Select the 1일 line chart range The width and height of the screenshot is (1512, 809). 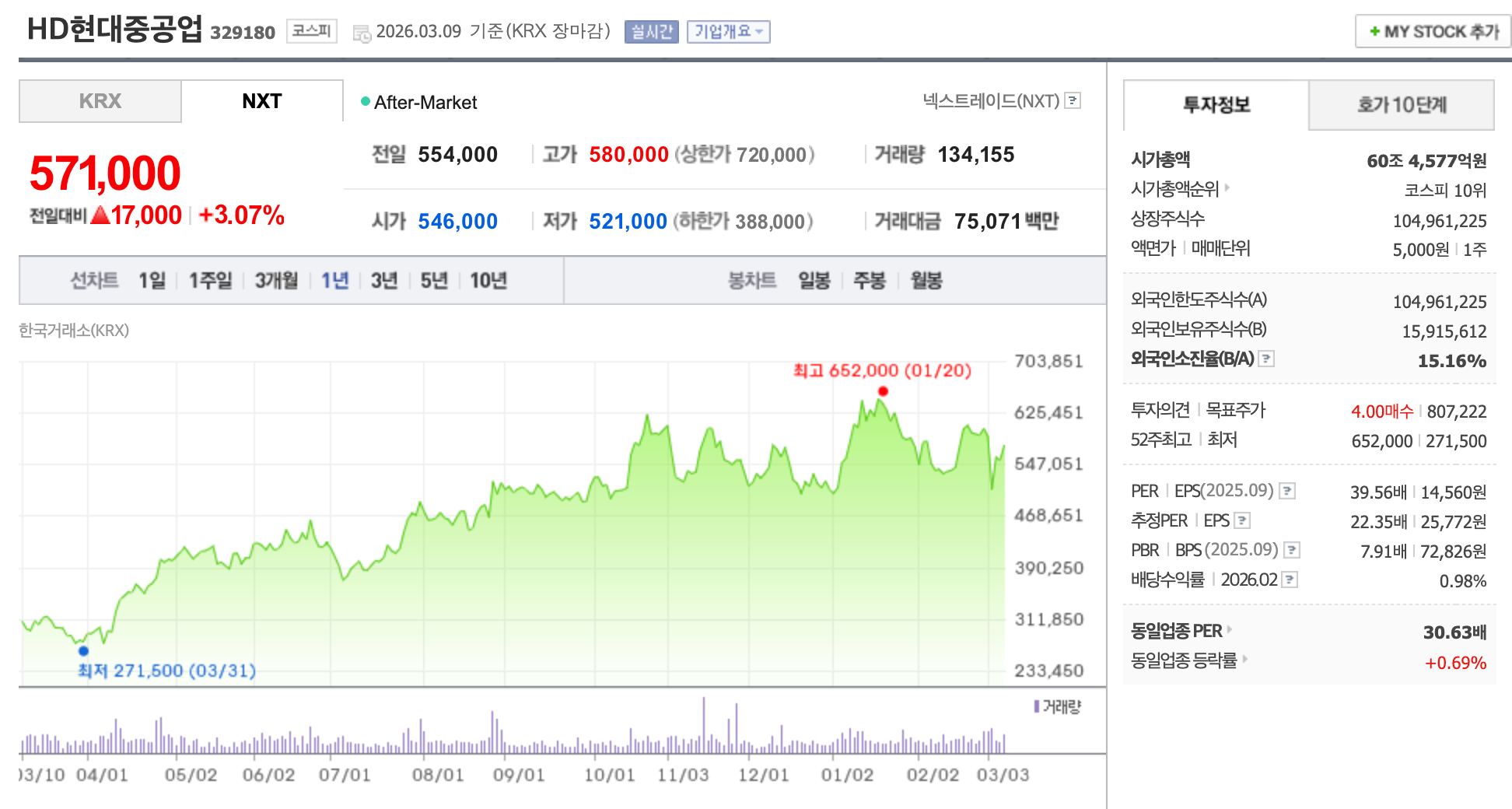[x=152, y=280]
